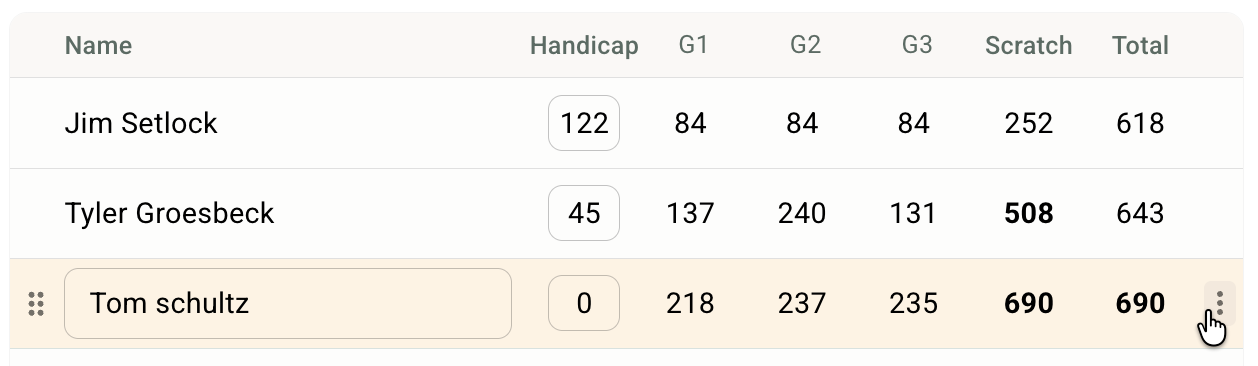Select Tyler Groesbeck's handicap box showing 45

(584, 213)
